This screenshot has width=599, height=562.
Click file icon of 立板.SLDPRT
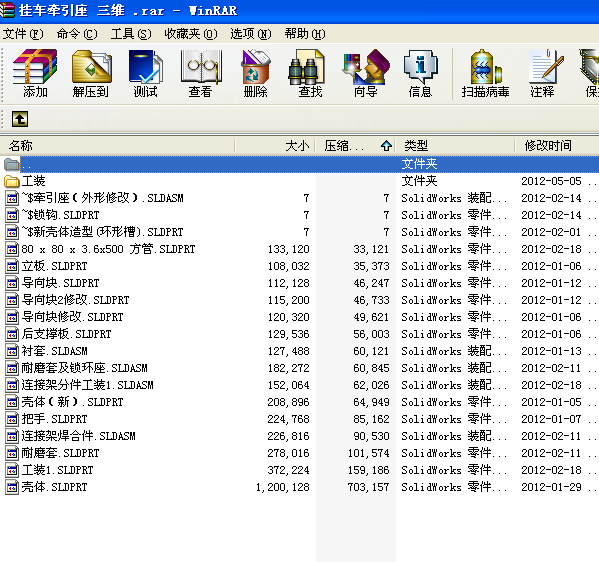pyautogui.click(x=12, y=266)
